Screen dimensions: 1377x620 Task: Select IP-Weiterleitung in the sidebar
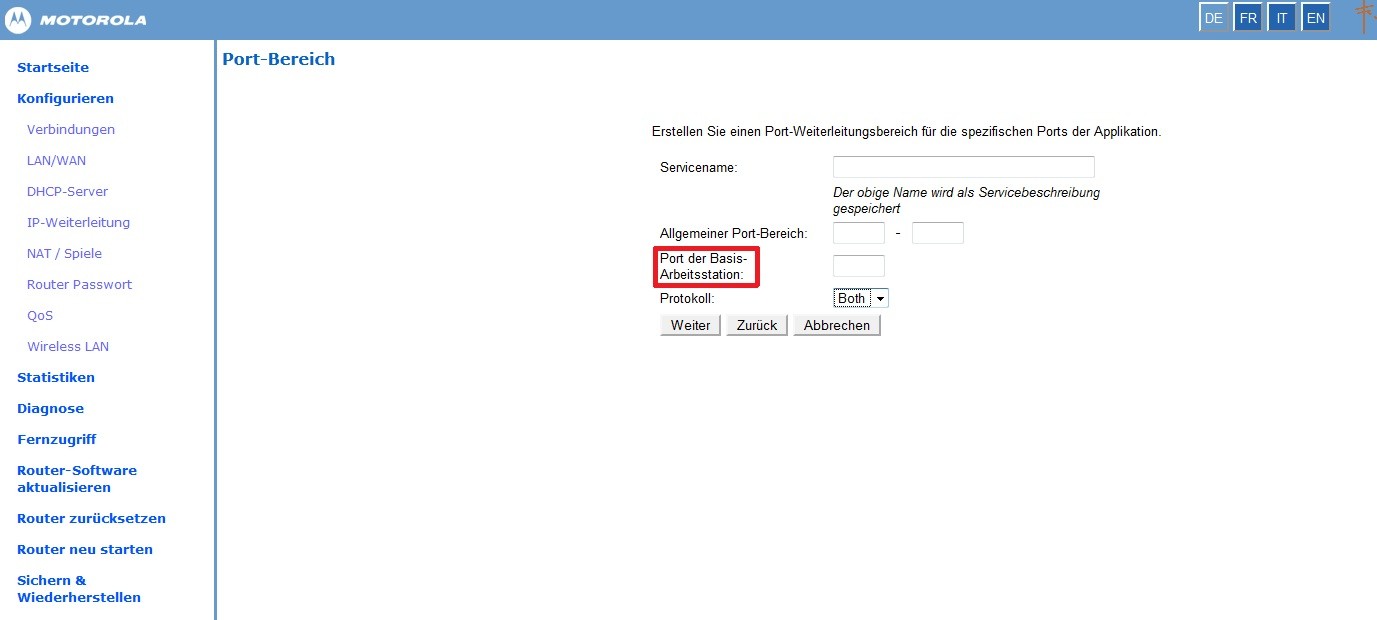(78, 222)
